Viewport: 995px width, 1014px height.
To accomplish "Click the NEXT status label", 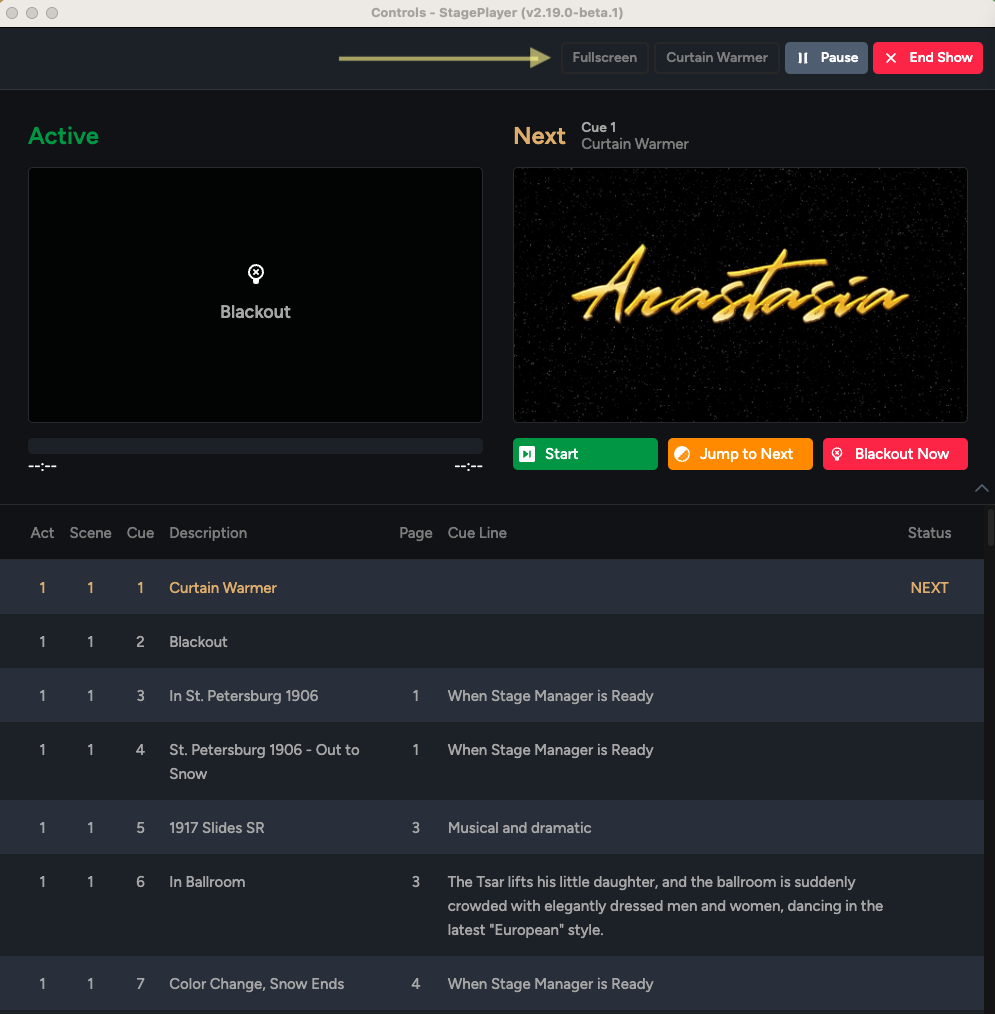I will pos(929,588).
